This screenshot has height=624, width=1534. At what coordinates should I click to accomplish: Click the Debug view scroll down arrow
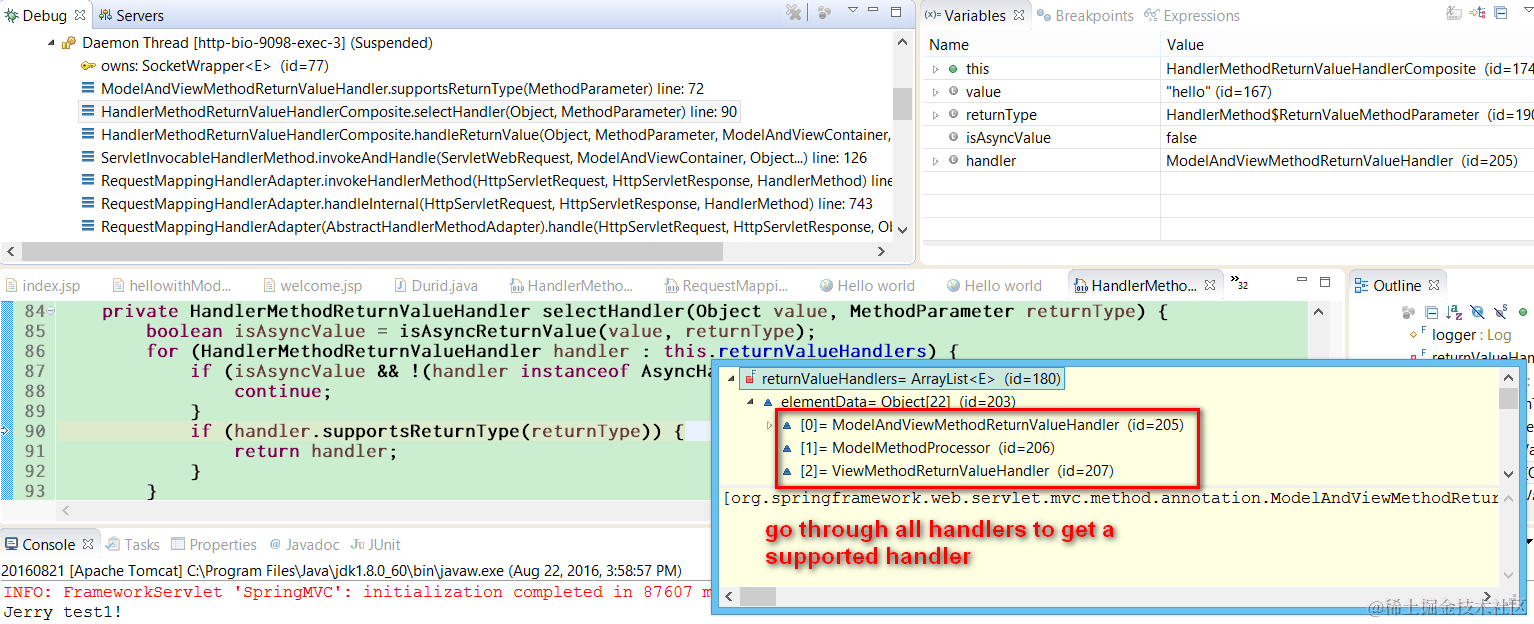(x=903, y=229)
